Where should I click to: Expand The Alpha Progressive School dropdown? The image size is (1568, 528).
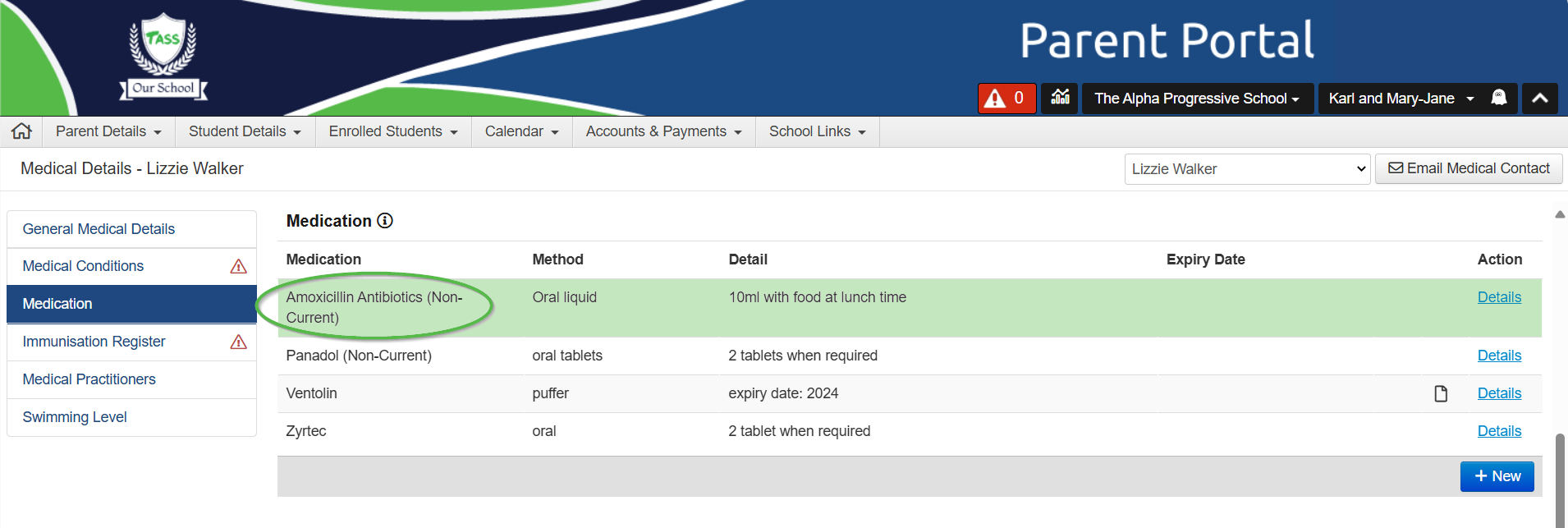pyautogui.click(x=1197, y=99)
